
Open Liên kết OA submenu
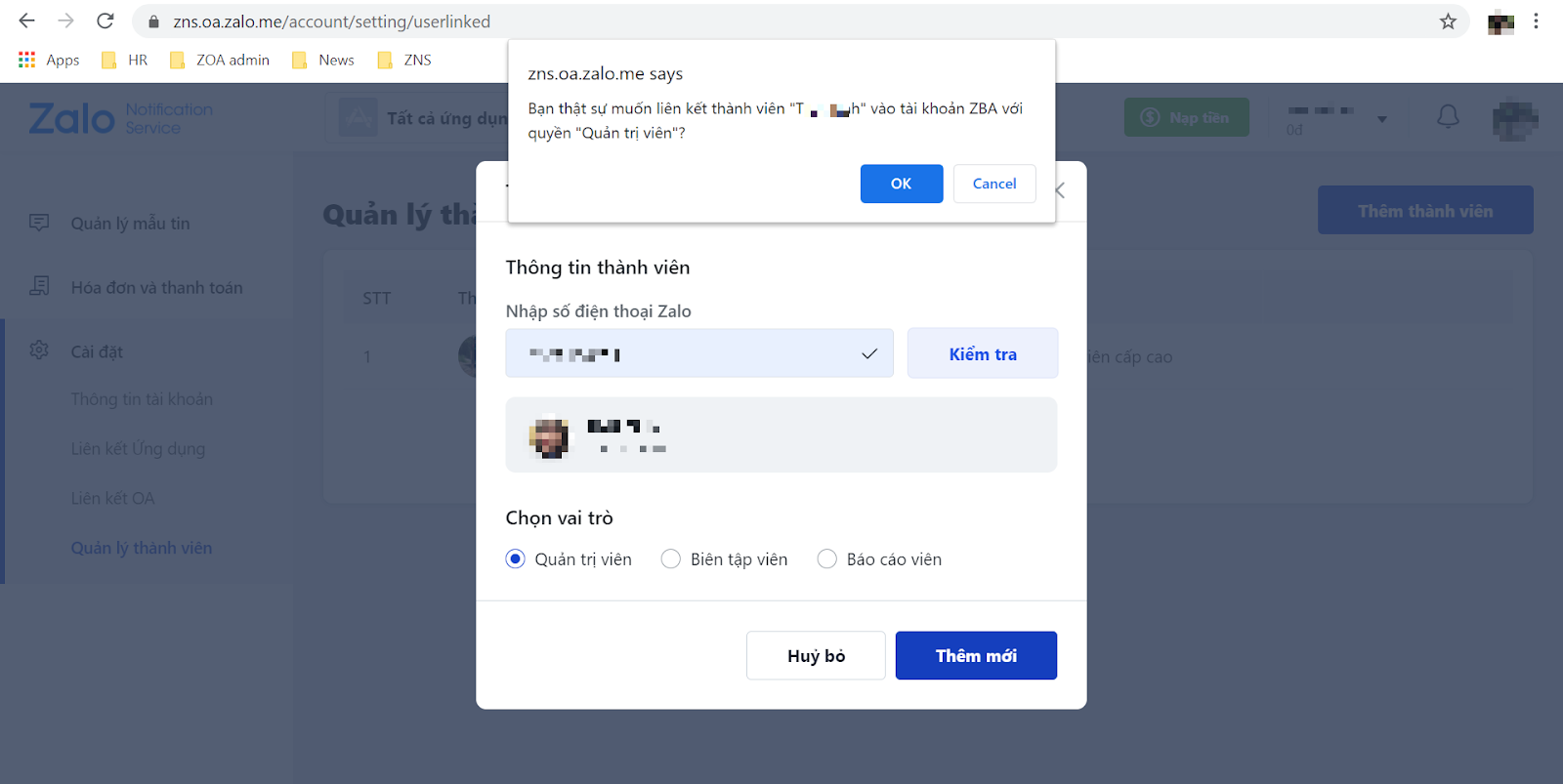112,499
